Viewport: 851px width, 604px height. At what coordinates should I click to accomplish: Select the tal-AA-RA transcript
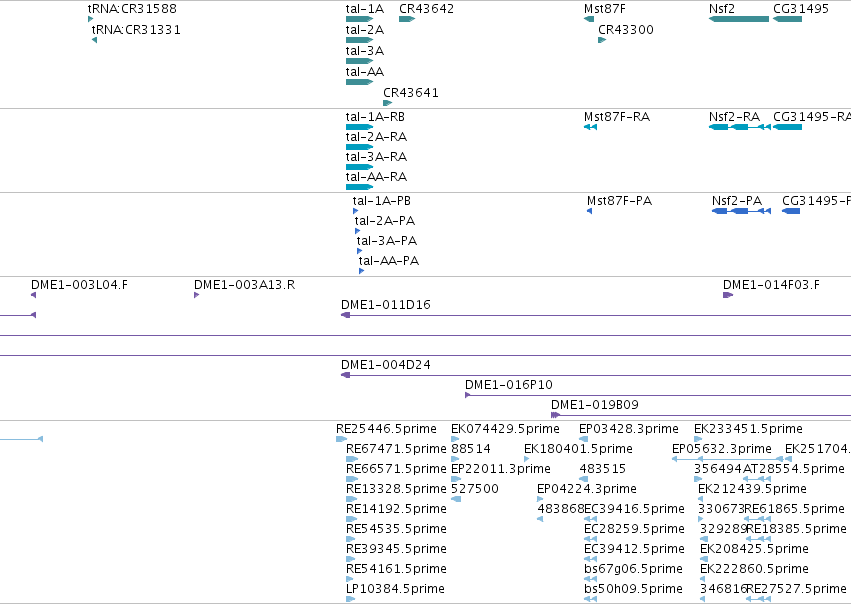[x=359, y=188]
